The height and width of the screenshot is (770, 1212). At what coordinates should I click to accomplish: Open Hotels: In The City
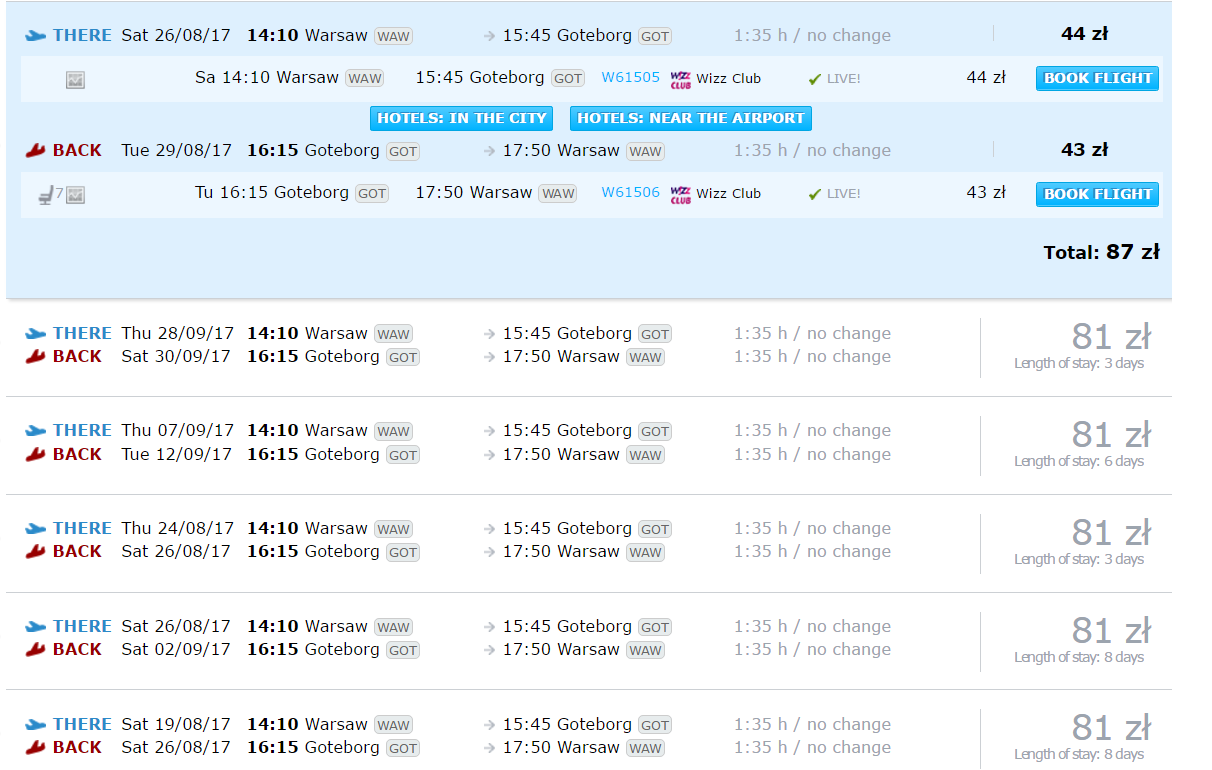(462, 118)
